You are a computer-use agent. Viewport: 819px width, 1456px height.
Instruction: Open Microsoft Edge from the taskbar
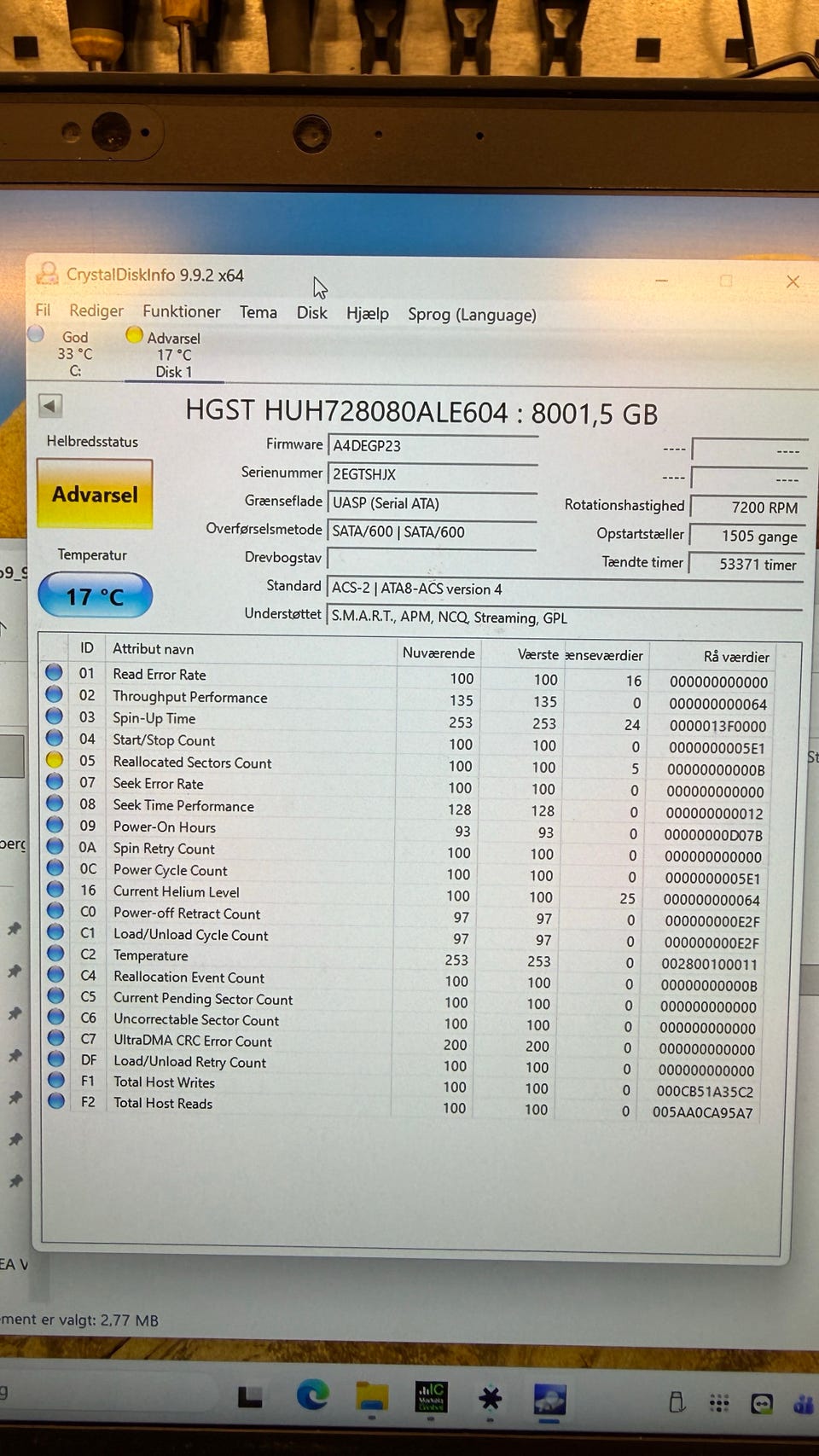[312, 1395]
